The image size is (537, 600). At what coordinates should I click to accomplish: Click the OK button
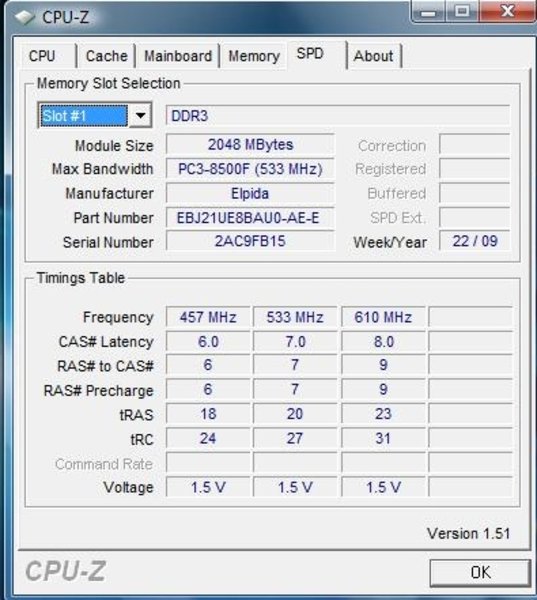480,572
